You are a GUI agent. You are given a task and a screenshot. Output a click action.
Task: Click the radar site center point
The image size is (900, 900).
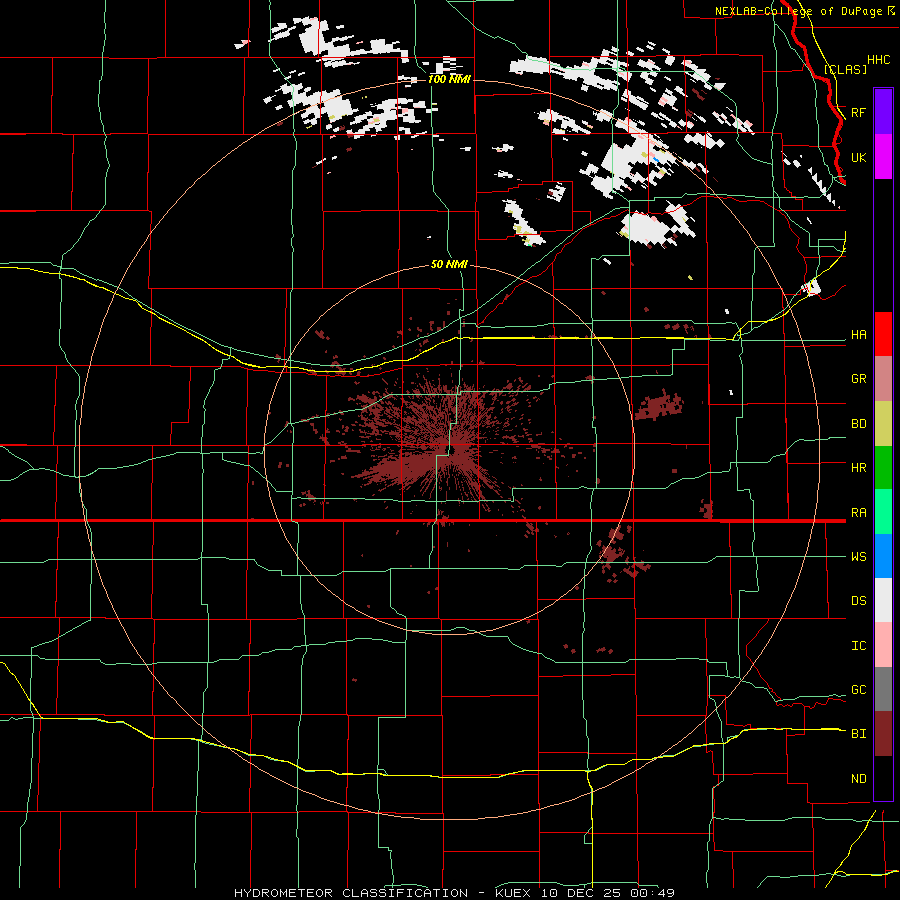tap(450, 450)
